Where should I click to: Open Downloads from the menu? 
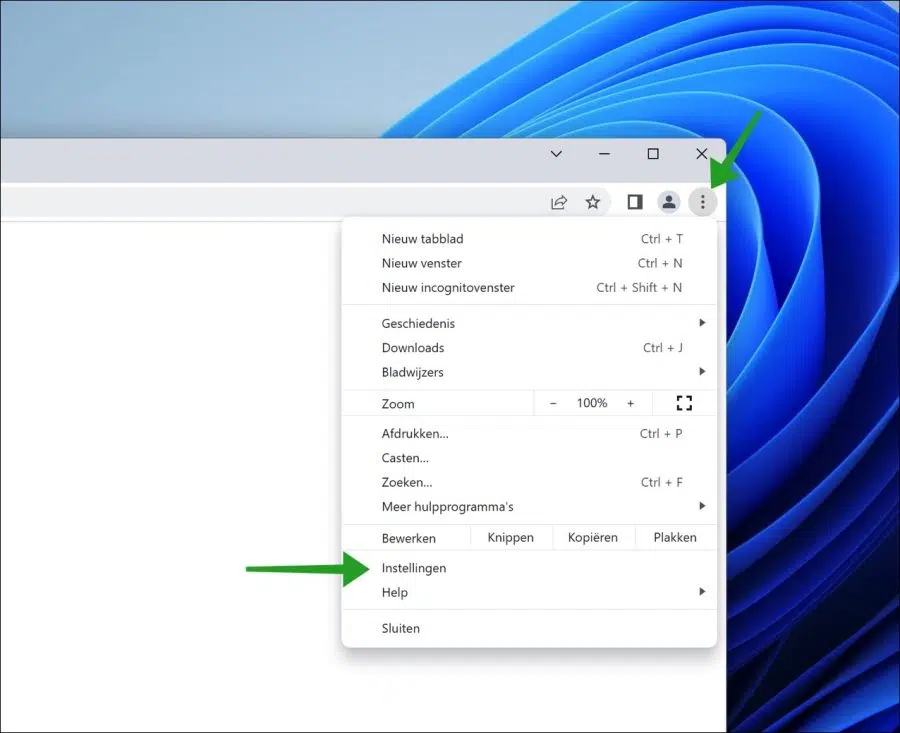(529, 348)
